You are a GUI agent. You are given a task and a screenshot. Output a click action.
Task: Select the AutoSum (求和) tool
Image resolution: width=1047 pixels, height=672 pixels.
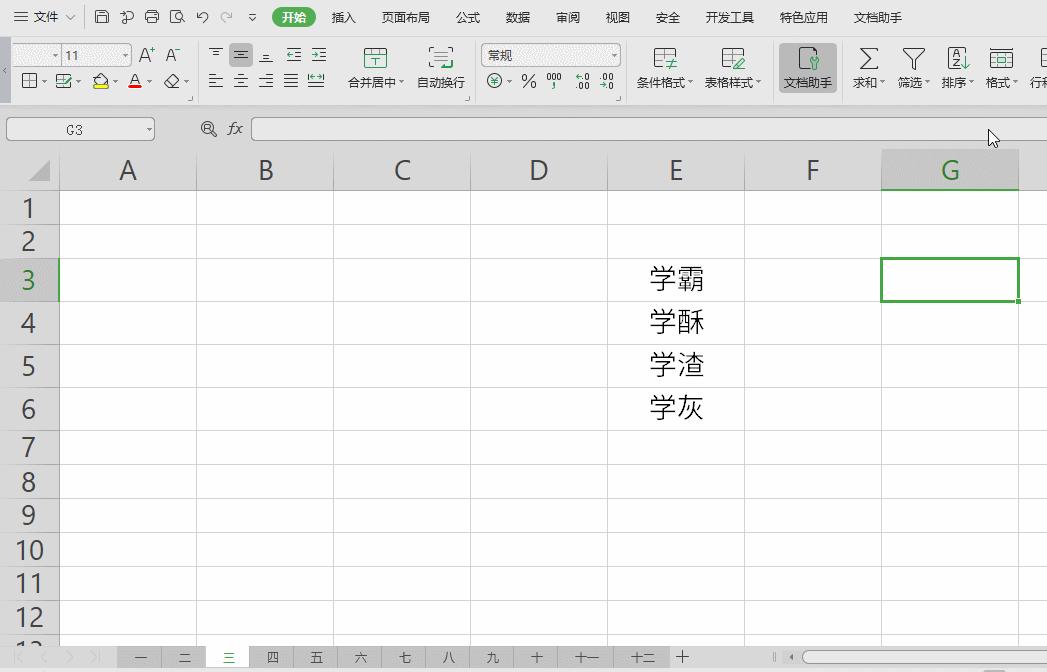point(866,67)
